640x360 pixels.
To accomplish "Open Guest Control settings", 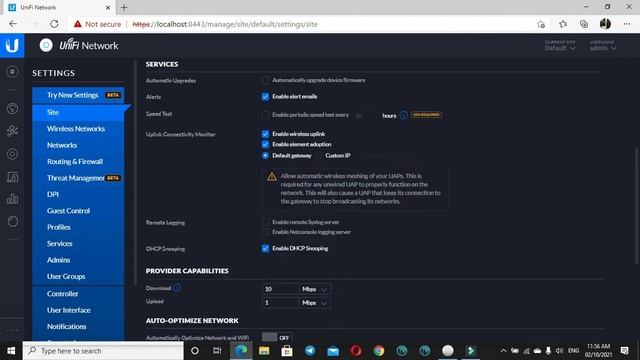I will [x=78, y=211].
